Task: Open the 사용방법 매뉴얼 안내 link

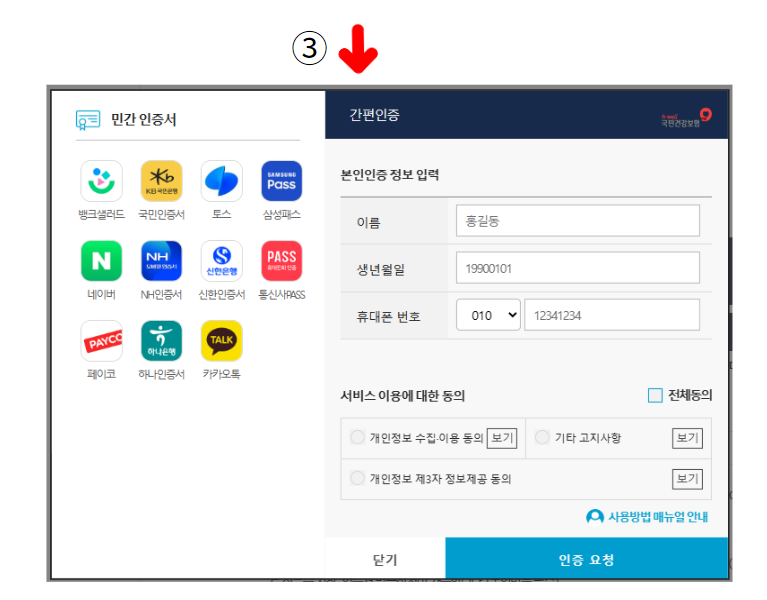Action: point(647,516)
